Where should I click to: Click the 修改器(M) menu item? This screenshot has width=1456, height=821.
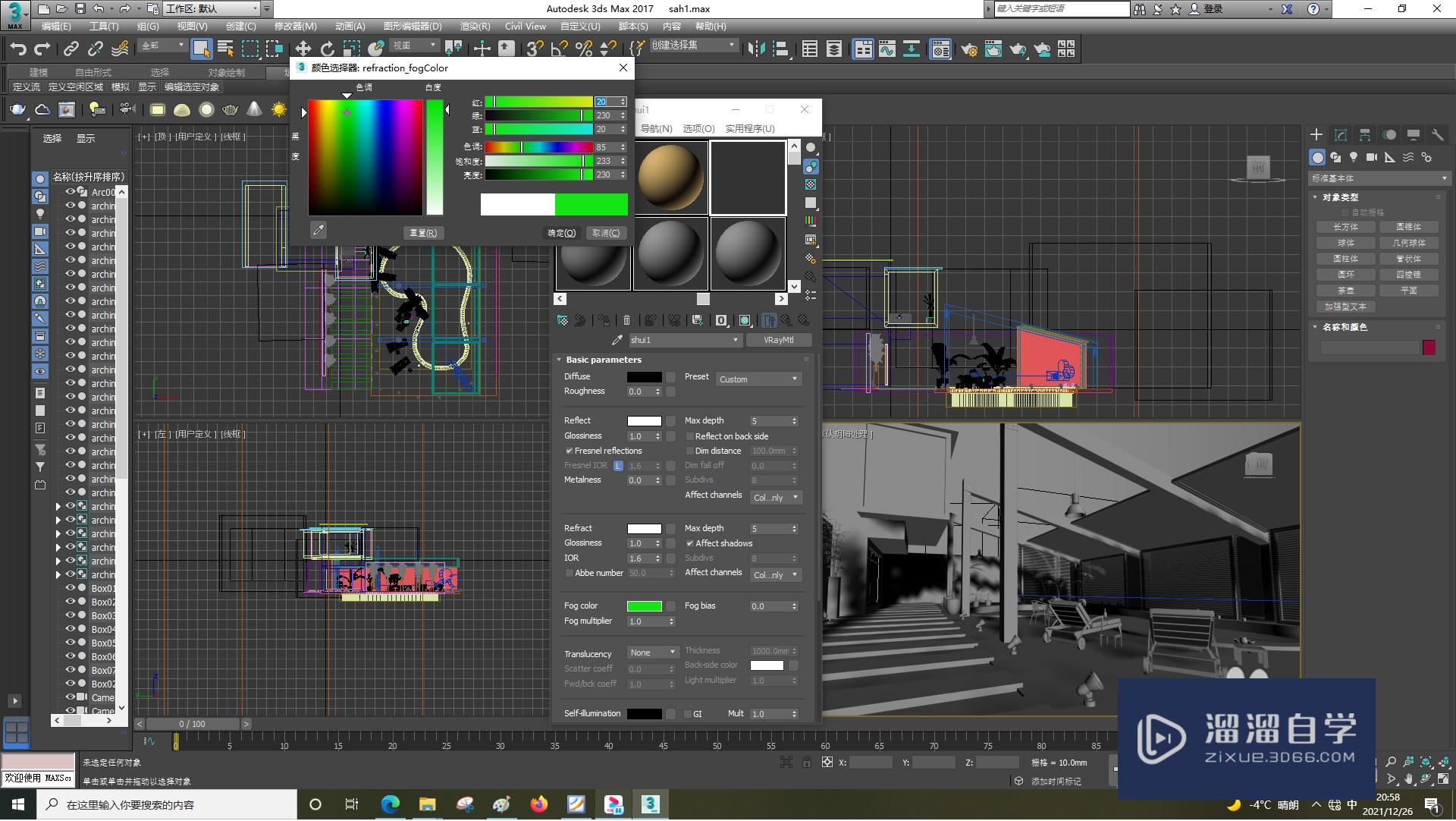(294, 26)
